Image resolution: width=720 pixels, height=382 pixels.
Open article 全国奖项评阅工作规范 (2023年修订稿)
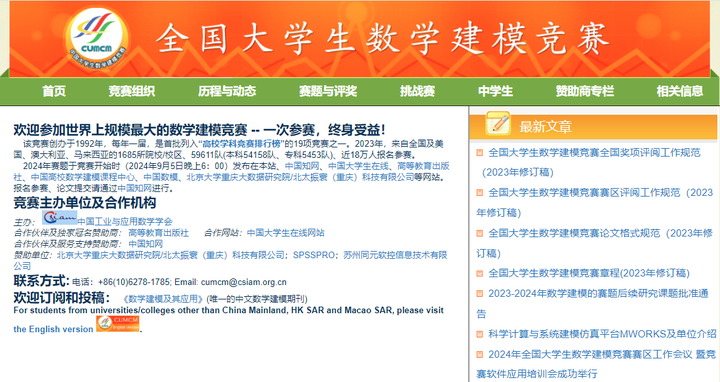tap(591, 162)
